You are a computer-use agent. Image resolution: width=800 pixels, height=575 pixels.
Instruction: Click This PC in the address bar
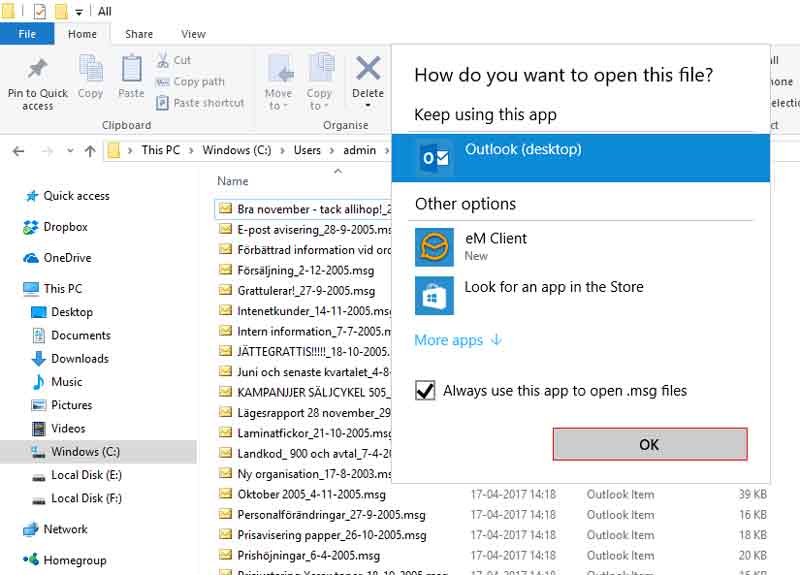tap(161, 151)
